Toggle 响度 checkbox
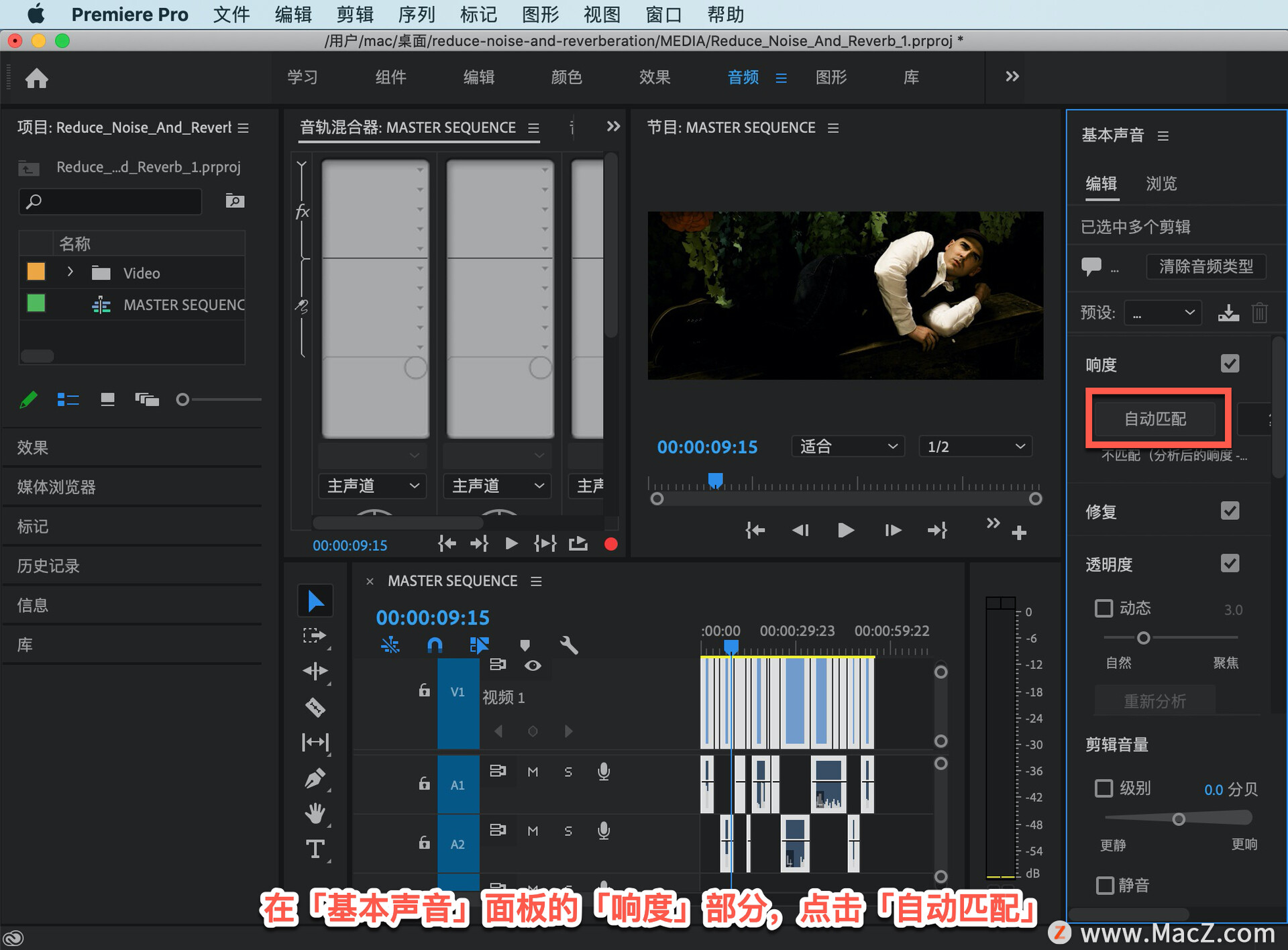1288x950 pixels. (1230, 364)
